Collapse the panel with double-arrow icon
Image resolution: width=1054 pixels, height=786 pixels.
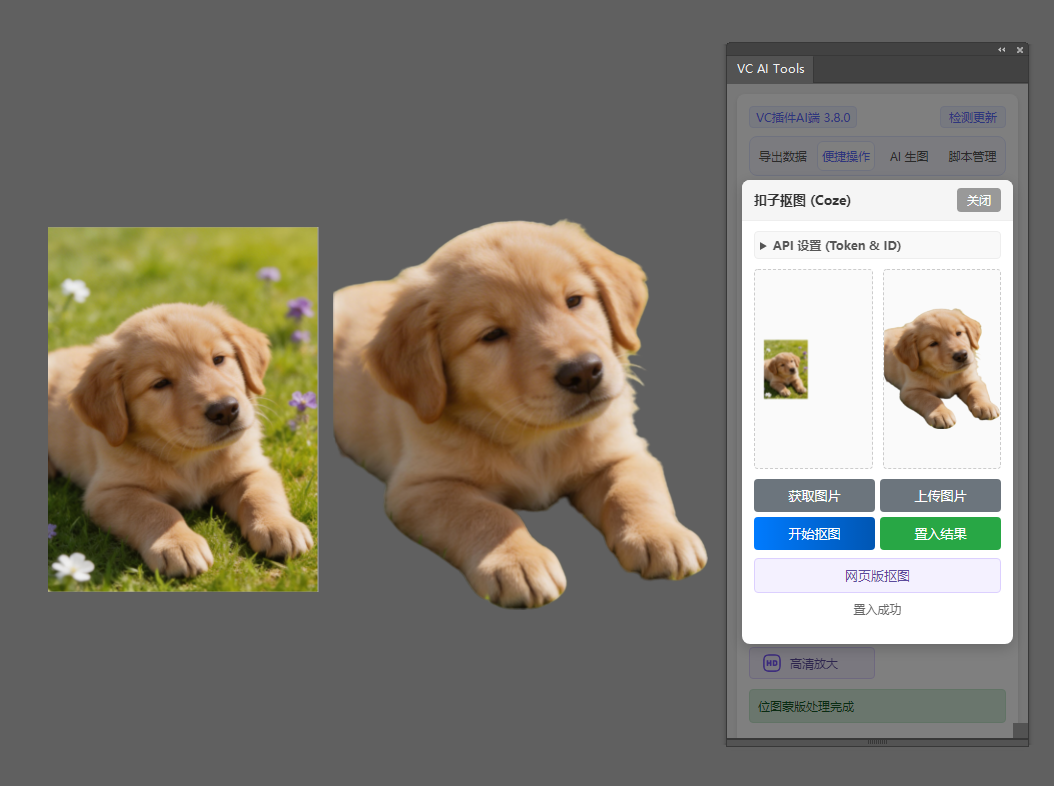(x=1002, y=49)
